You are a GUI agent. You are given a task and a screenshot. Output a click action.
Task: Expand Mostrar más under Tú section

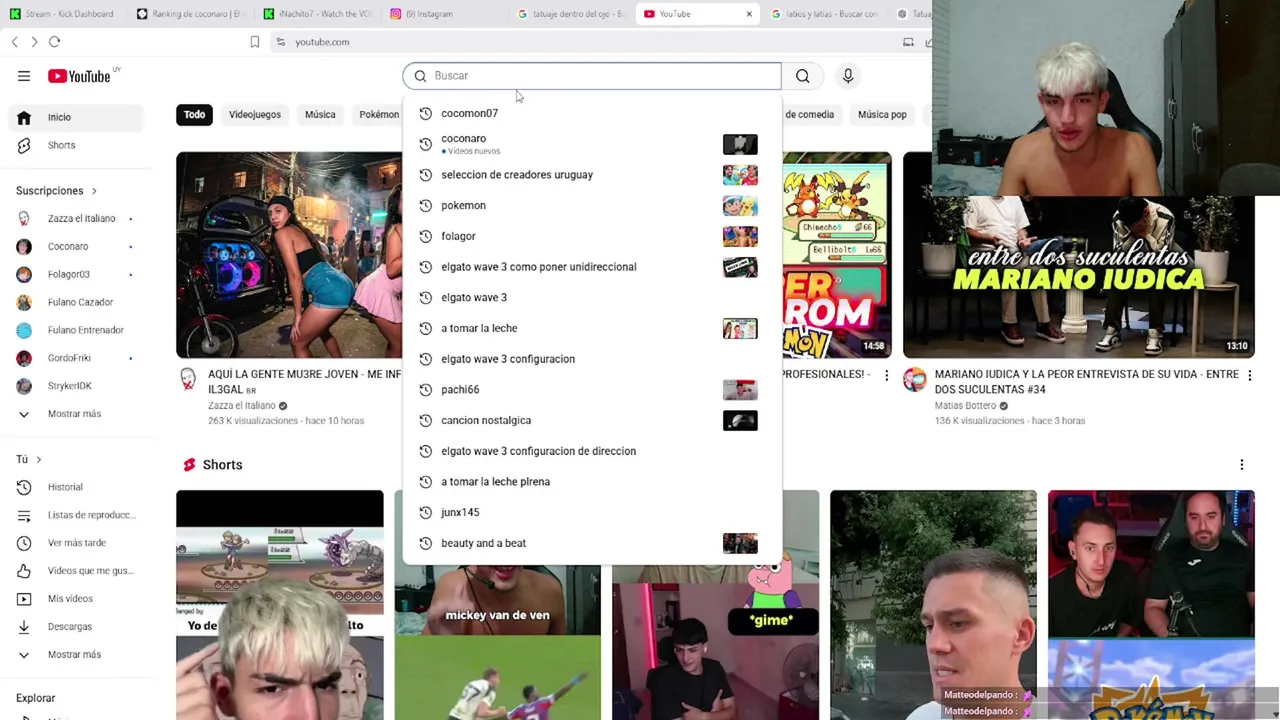(x=75, y=655)
